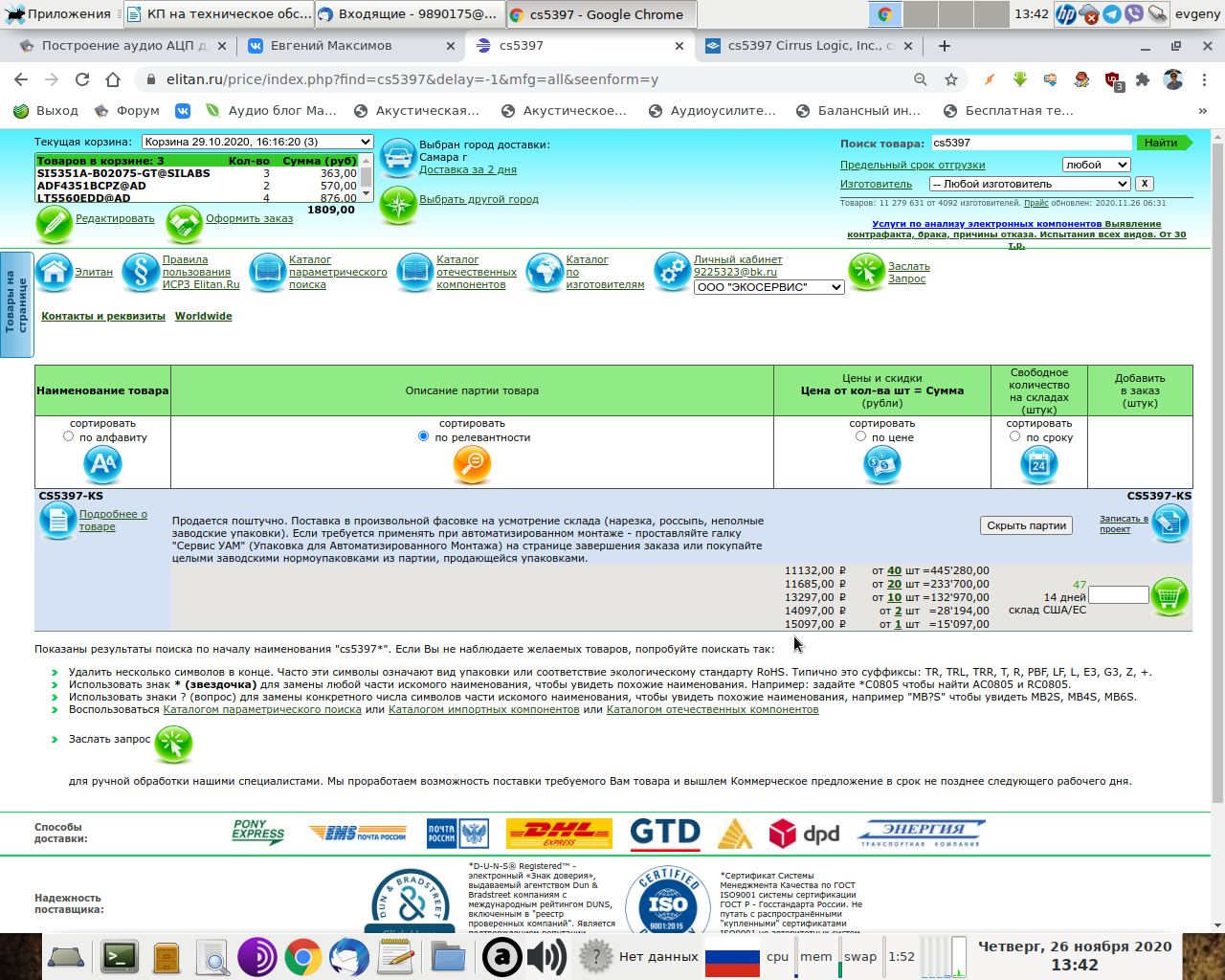Open the Контакты и реквизиты link
Screen dimensions: 1225x980
click(x=103, y=316)
